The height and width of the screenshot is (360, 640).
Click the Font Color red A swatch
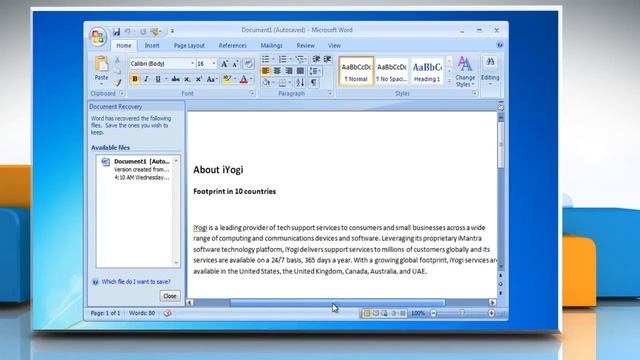click(x=244, y=79)
